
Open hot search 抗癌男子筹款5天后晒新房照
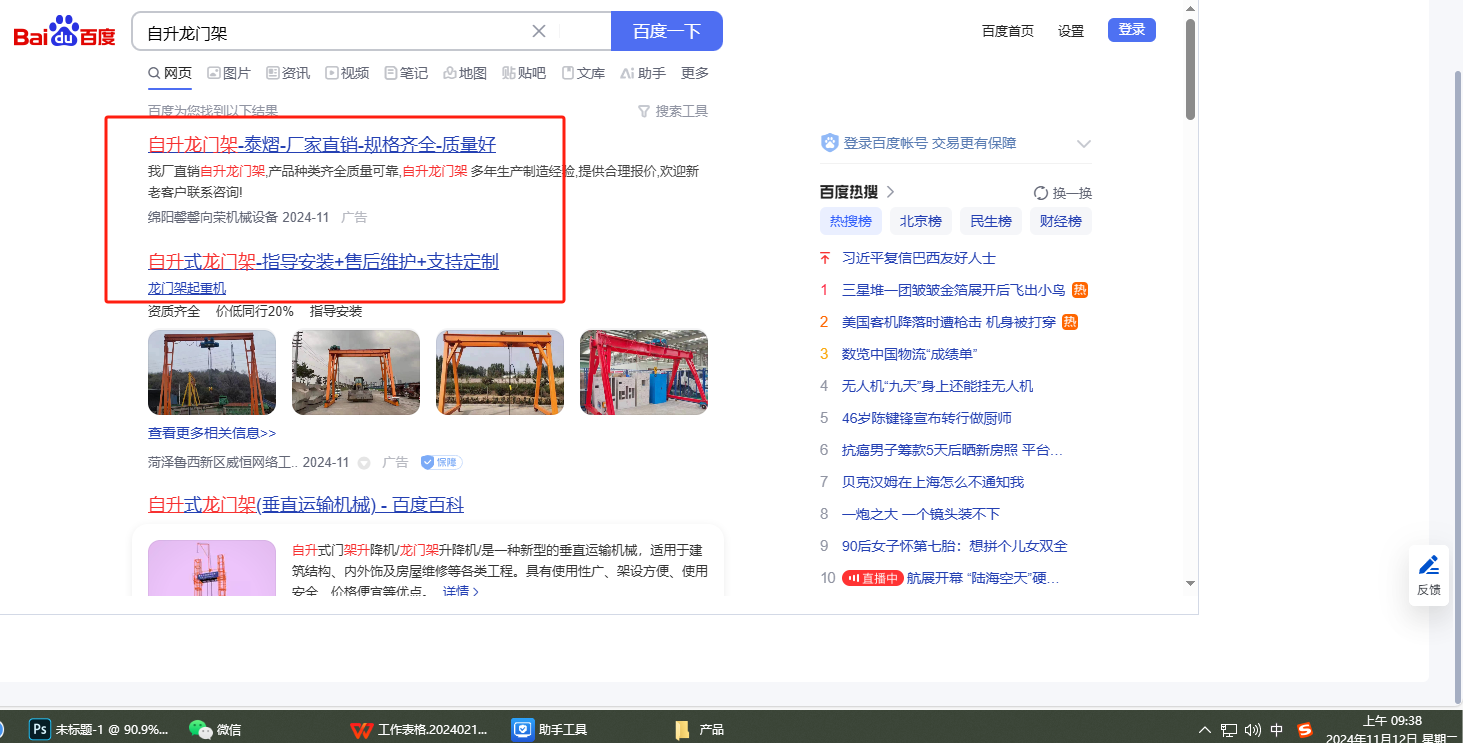tap(952, 450)
